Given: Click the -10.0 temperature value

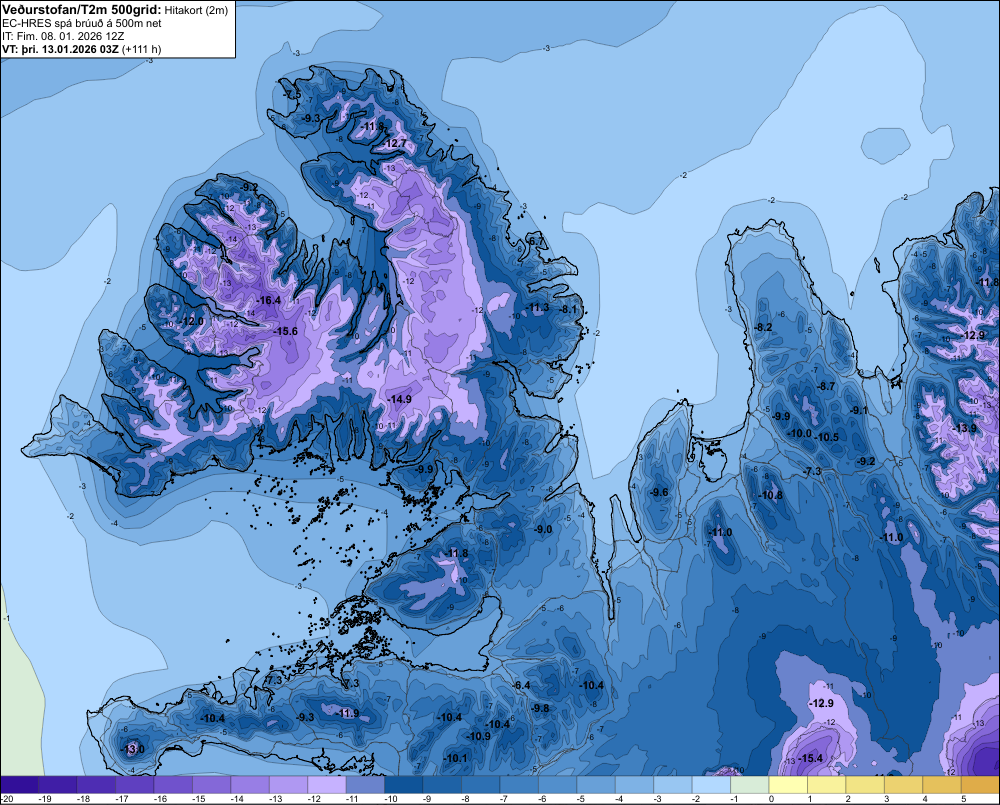Looking at the screenshot, I should 800,433.
